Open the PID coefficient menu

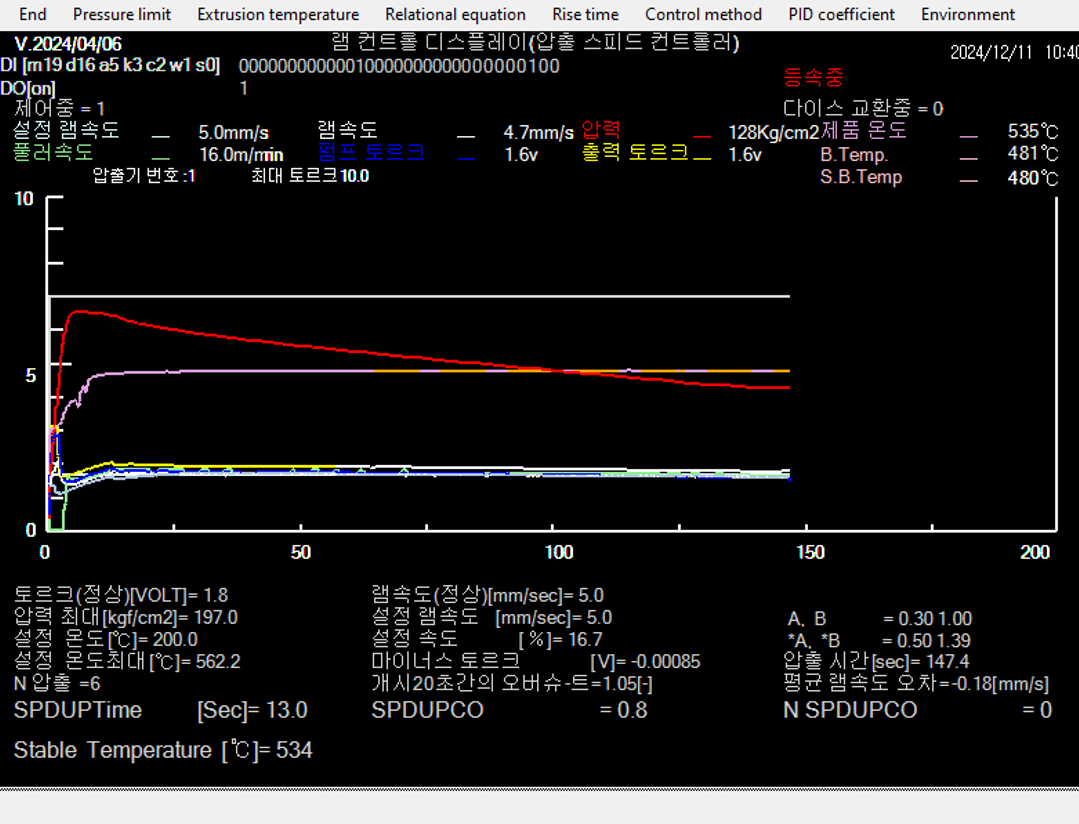[x=841, y=14]
